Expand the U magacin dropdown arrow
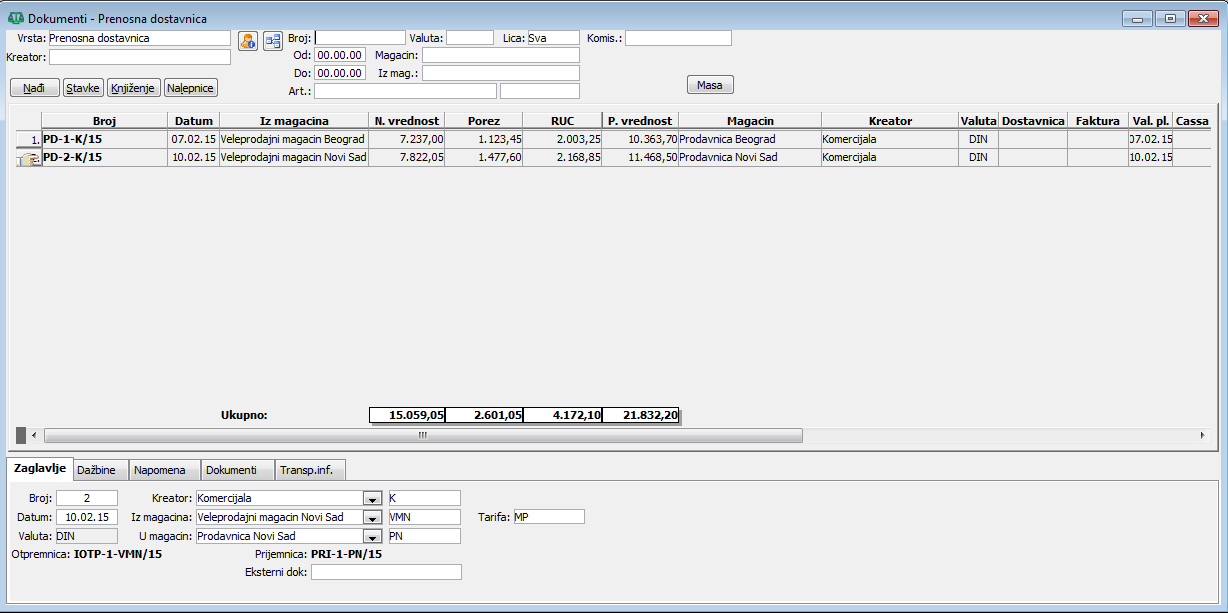 point(372,536)
